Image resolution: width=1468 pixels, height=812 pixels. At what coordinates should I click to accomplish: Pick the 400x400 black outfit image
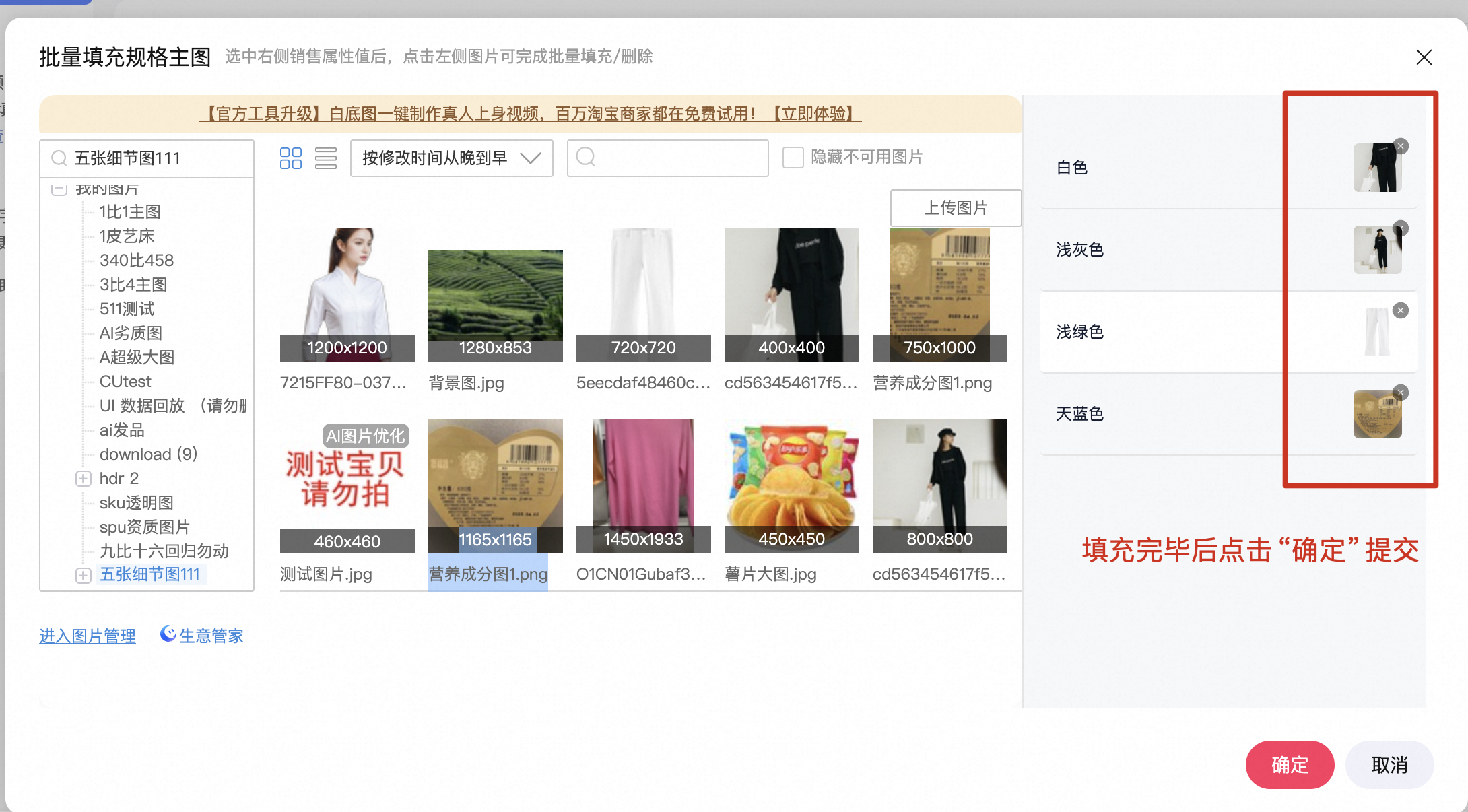(x=792, y=295)
